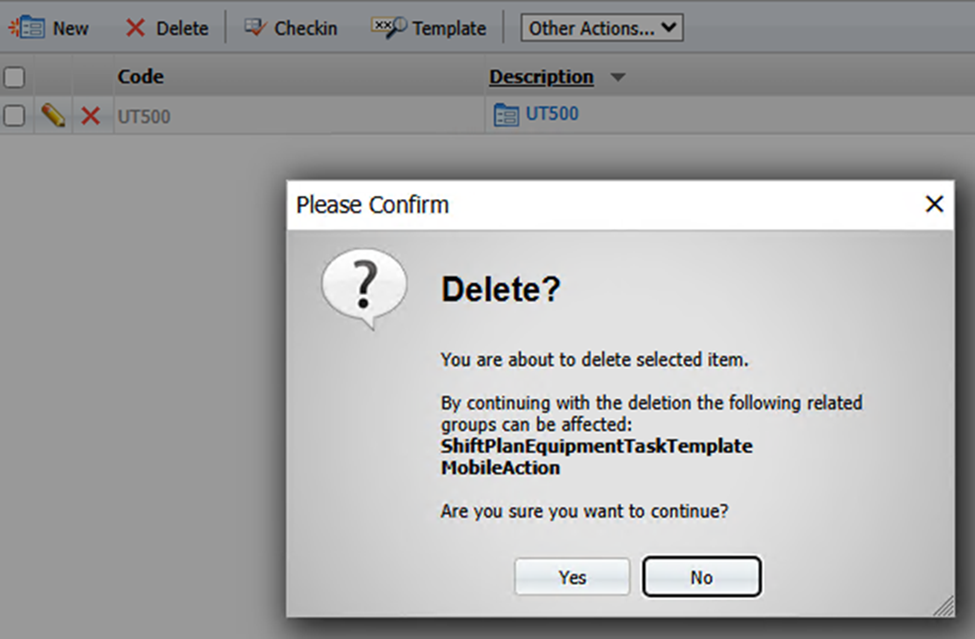Toggle the select-all checkbox in header
The height and width of the screenshot is (639, 975).
coord(14,77)
